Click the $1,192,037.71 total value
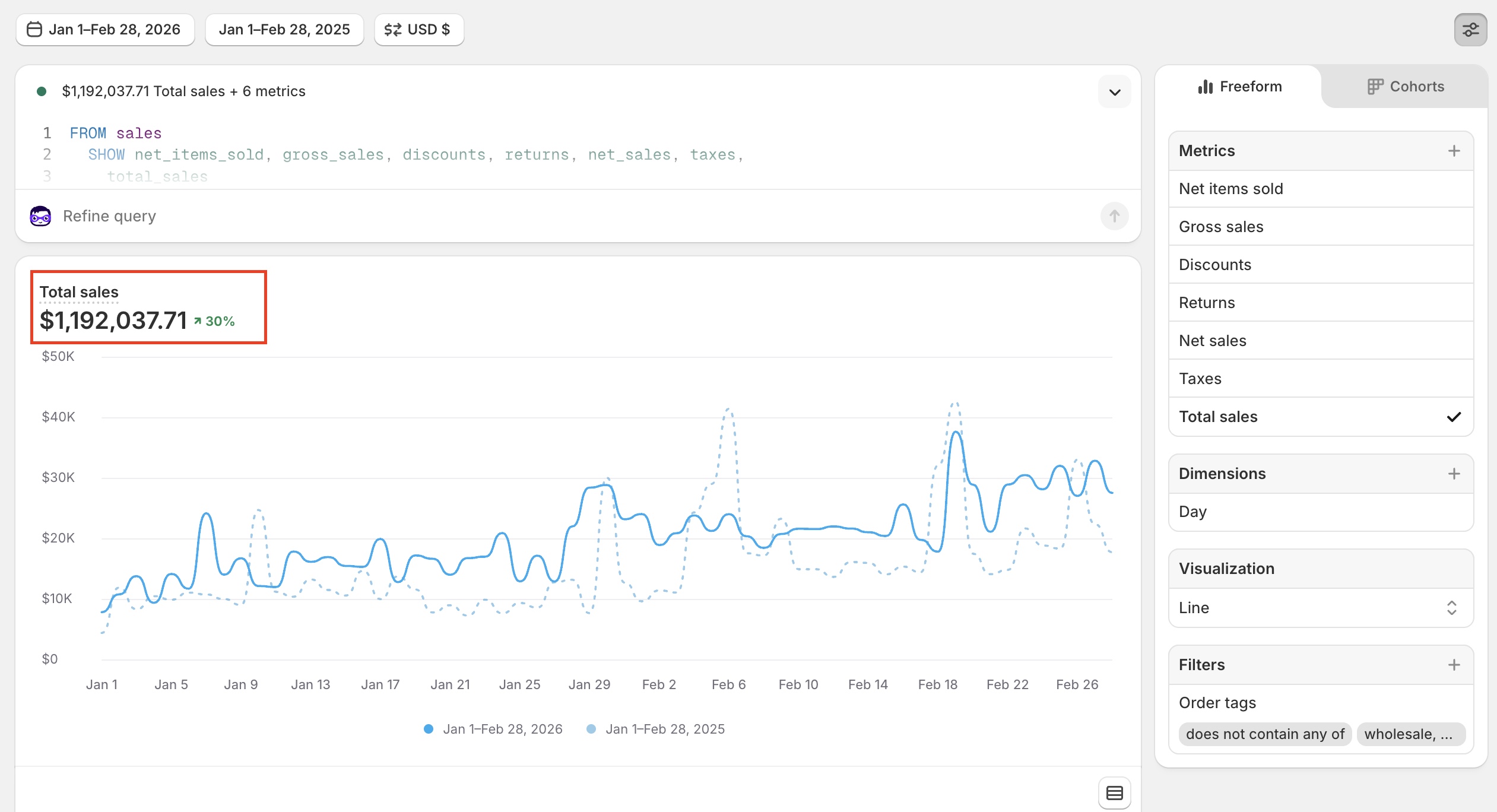1497x812 pixels. click(113, 321)
